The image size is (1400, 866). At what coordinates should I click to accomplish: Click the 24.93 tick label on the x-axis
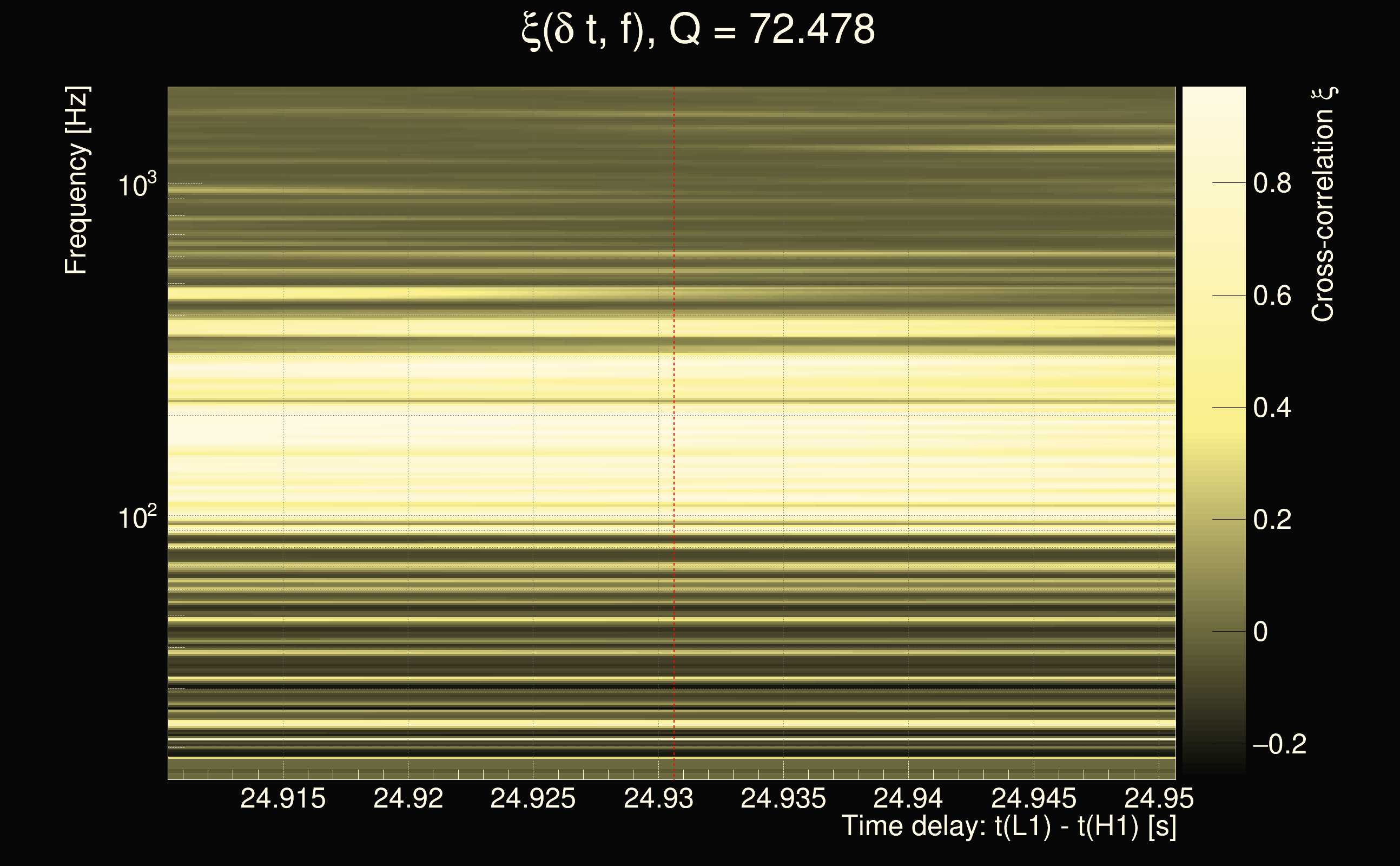pyautogui.click(x=658, y=798)
